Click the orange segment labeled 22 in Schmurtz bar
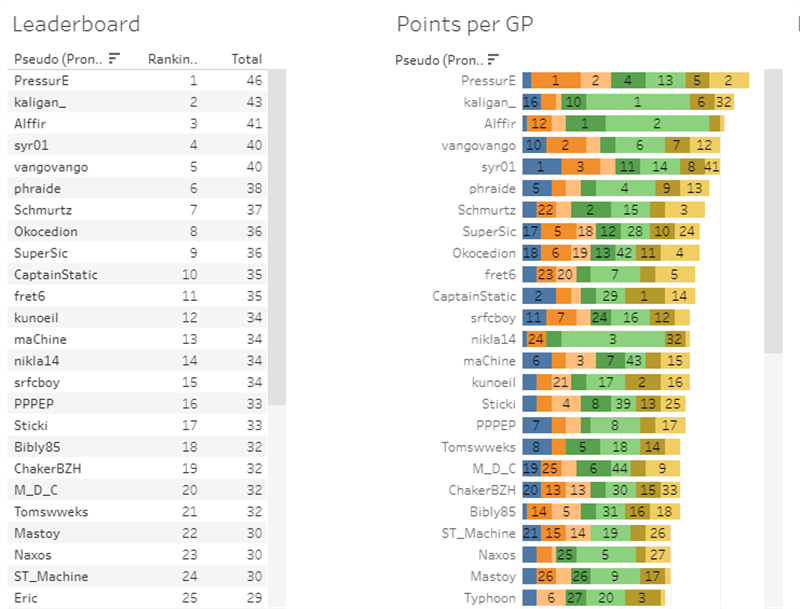 tap(545, 210)
